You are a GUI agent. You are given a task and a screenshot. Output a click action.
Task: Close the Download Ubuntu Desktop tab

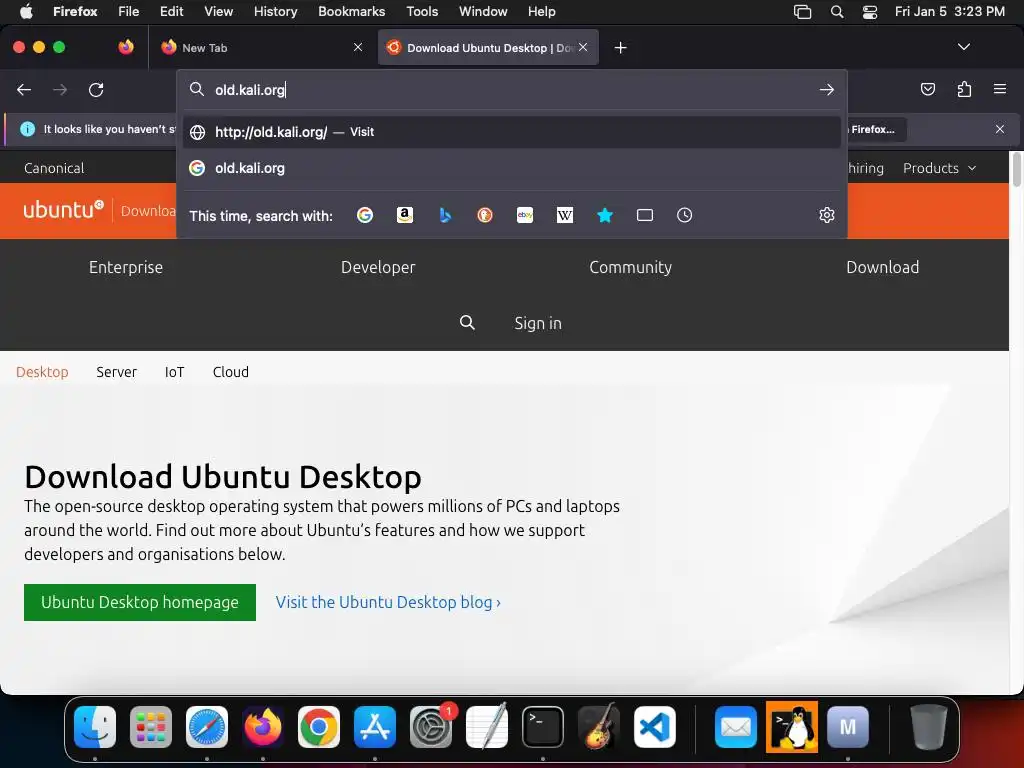click(583, 47)
